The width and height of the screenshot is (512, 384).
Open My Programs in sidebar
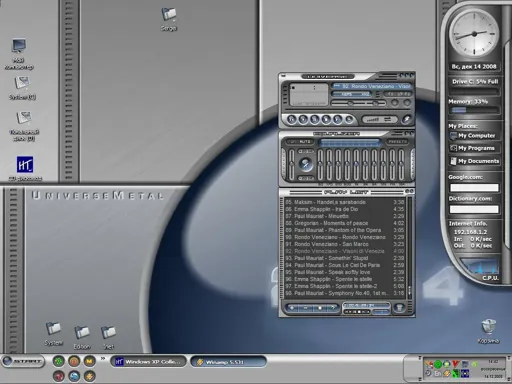(x=476, y=148)
